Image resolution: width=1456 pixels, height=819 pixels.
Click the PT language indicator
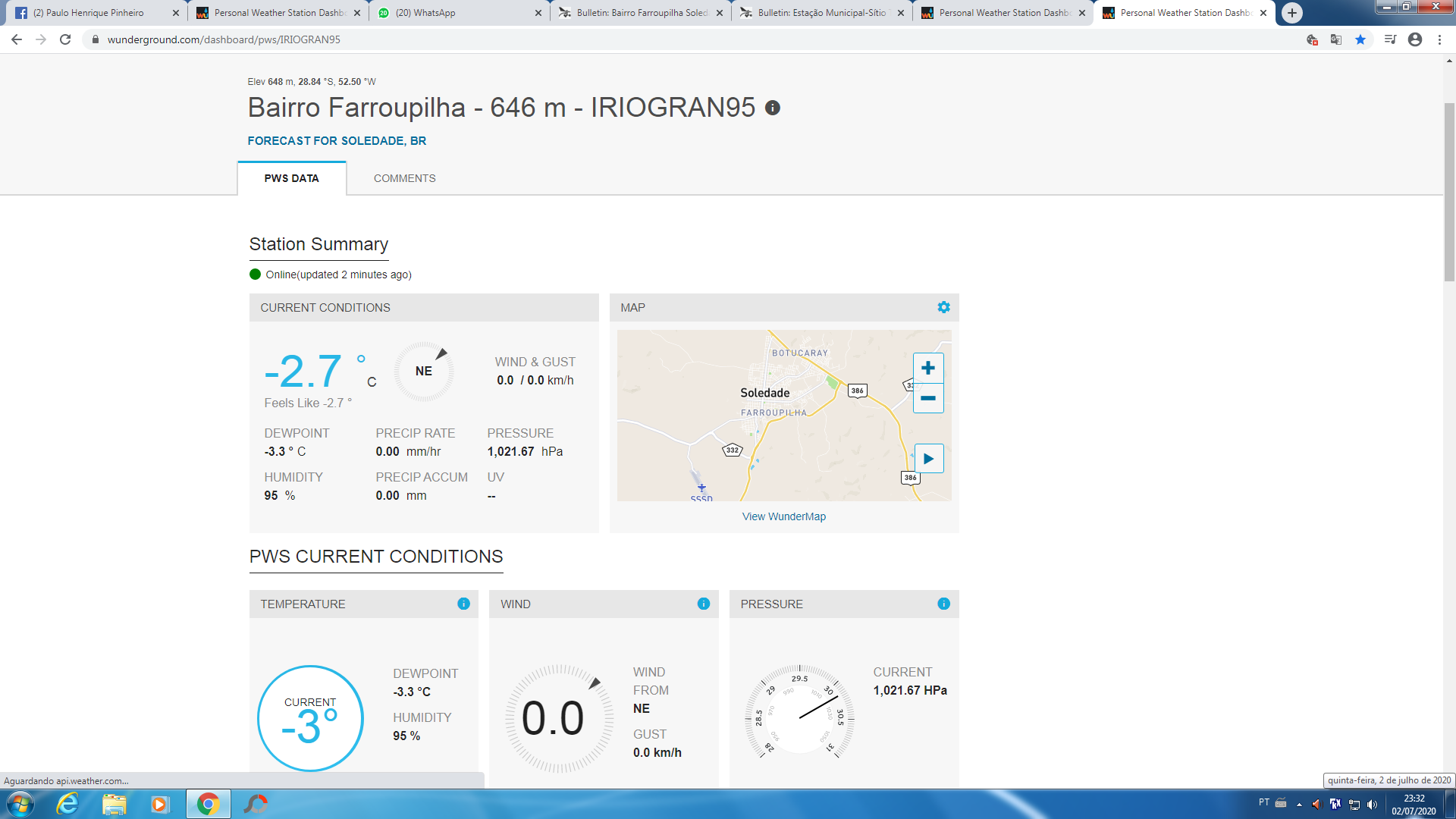coord(1264,802)
